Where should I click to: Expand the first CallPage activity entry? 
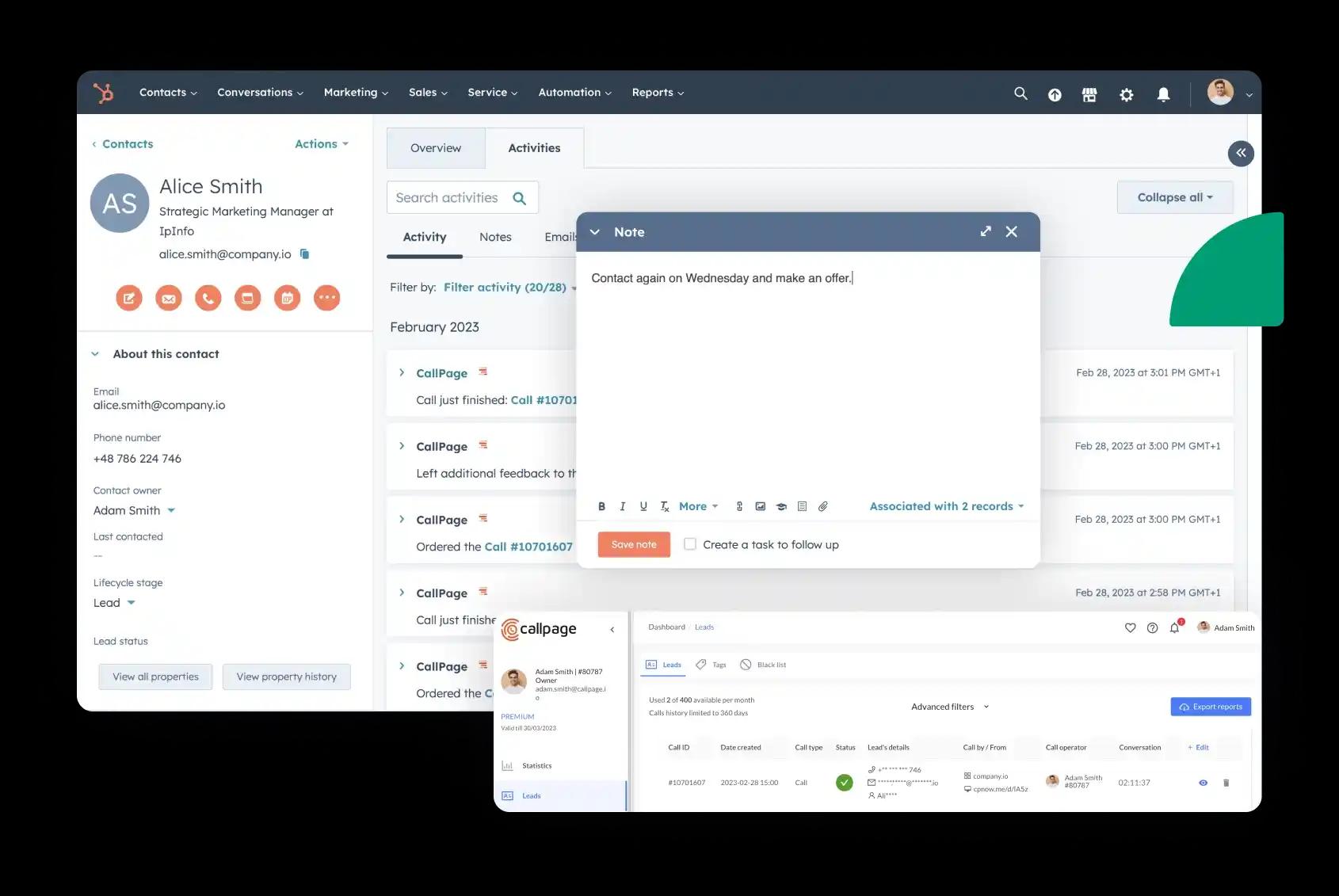pos(402,372)
